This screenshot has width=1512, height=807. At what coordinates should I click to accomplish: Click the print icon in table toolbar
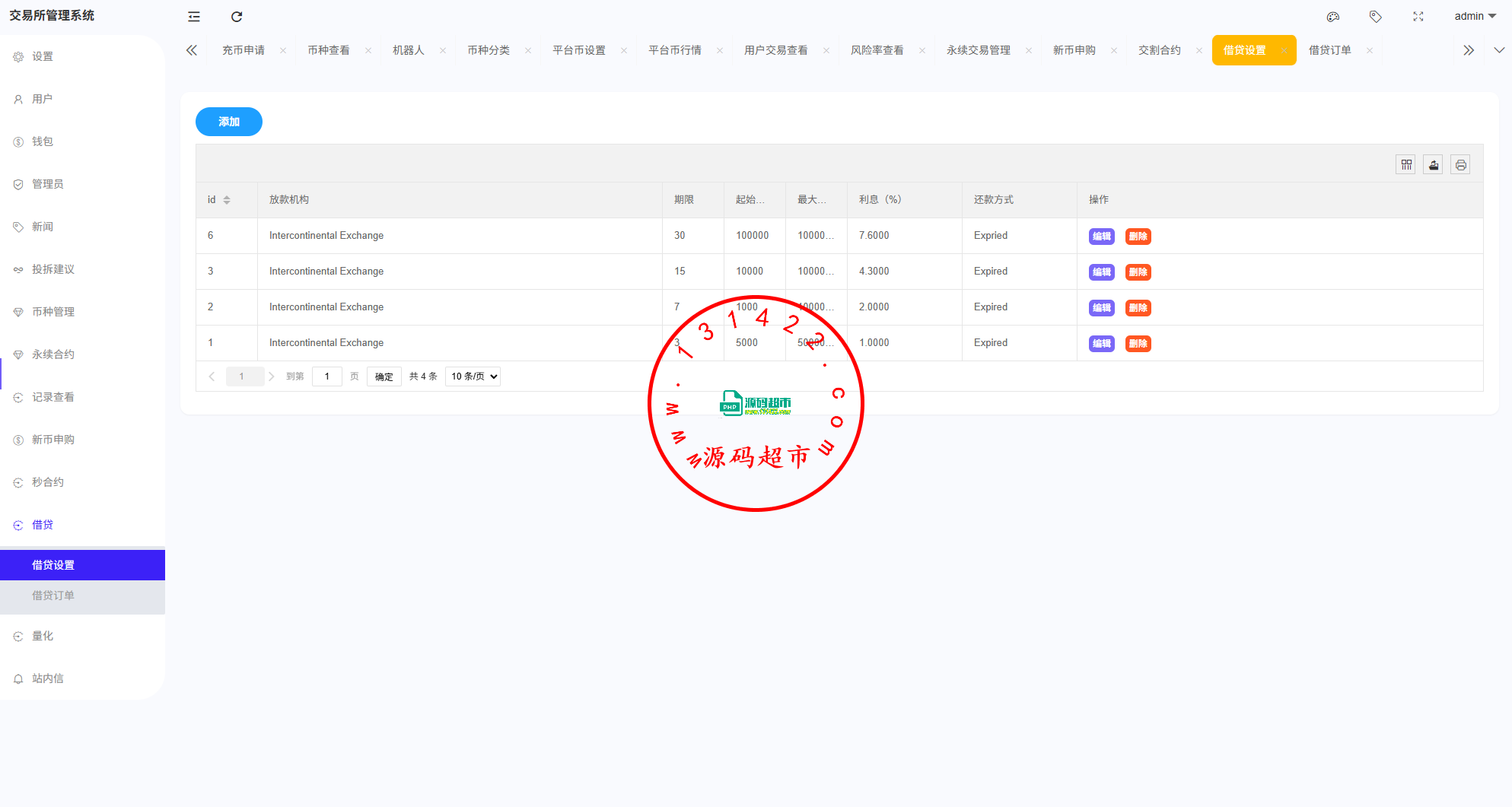coord(1460,165)
